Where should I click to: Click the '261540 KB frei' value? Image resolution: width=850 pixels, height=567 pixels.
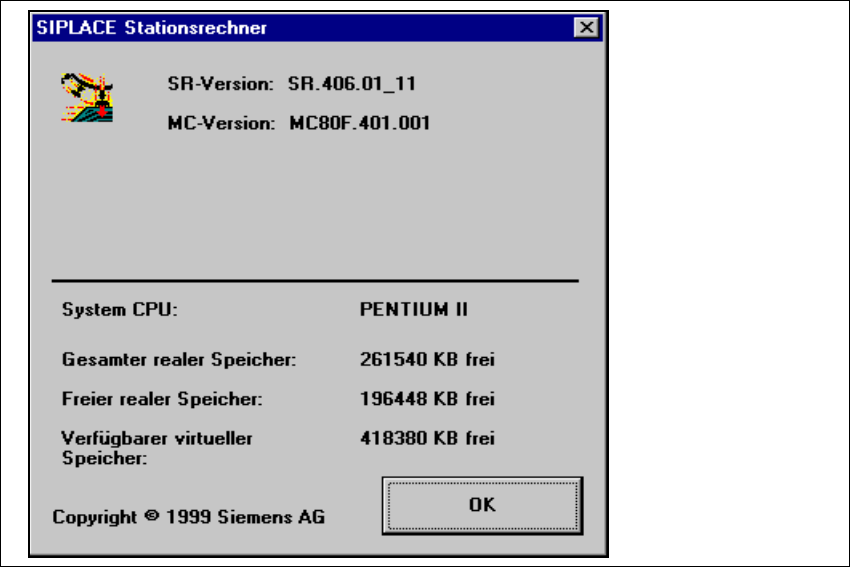427,359
